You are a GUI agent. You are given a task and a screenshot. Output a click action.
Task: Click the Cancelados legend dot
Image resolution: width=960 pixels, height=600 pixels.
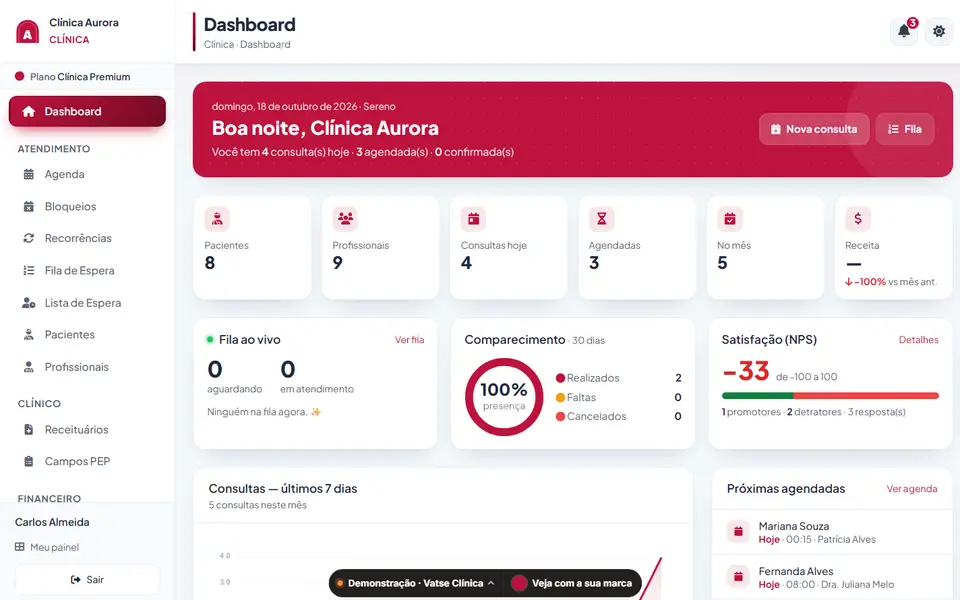[x=560, y=416]
